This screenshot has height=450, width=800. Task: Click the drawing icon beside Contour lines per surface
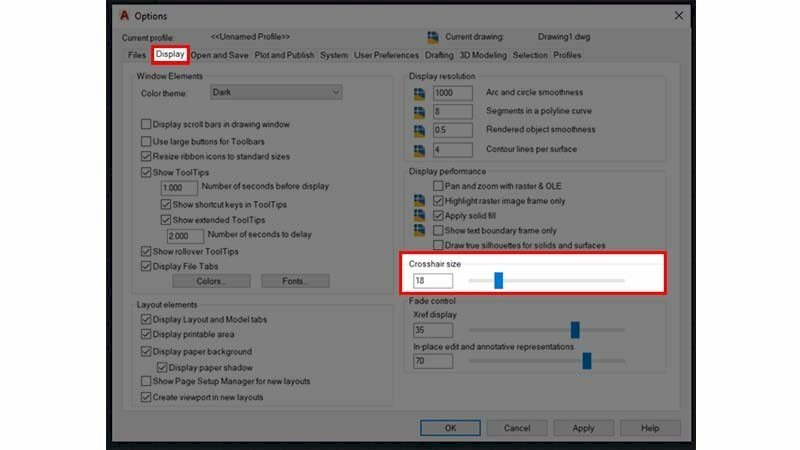click(419, 150)
